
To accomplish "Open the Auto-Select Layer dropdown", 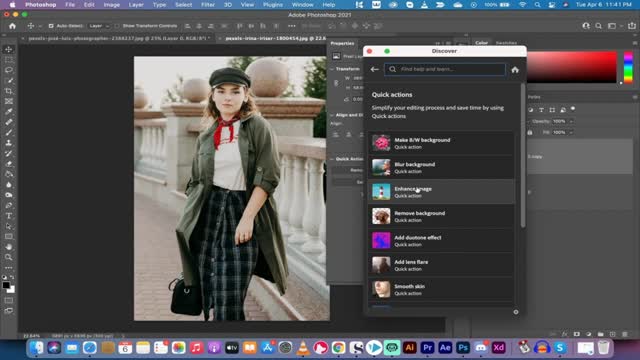I will click(x=99, y=26).
